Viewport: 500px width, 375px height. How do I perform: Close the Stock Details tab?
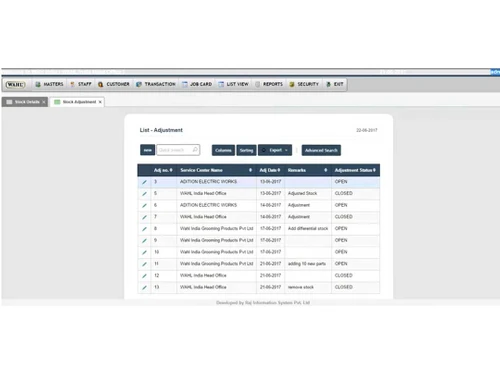pyautogui.click(x=44, y=102)
